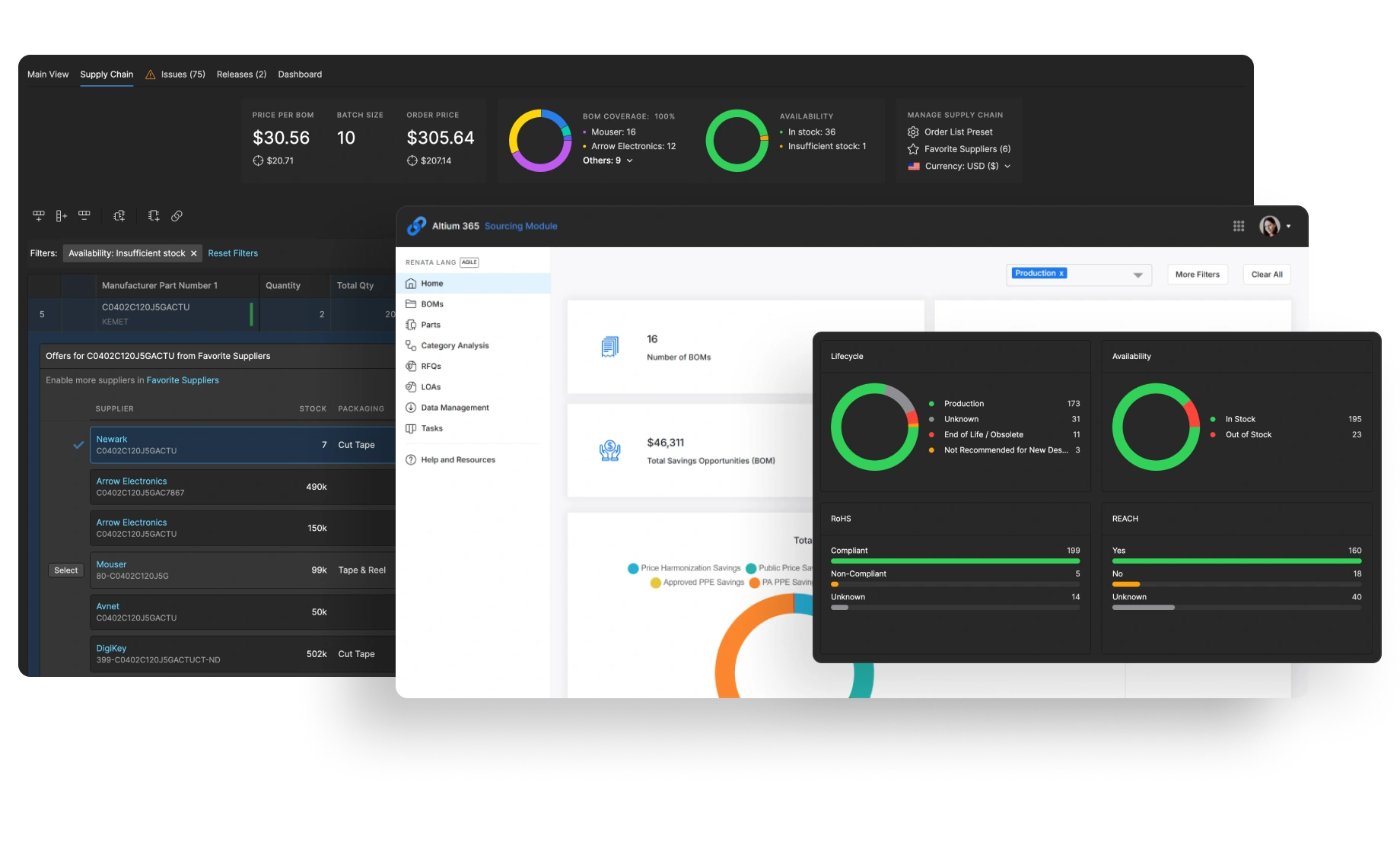
Task: Remove the Production filter tag via its x
Action: 1061,274
